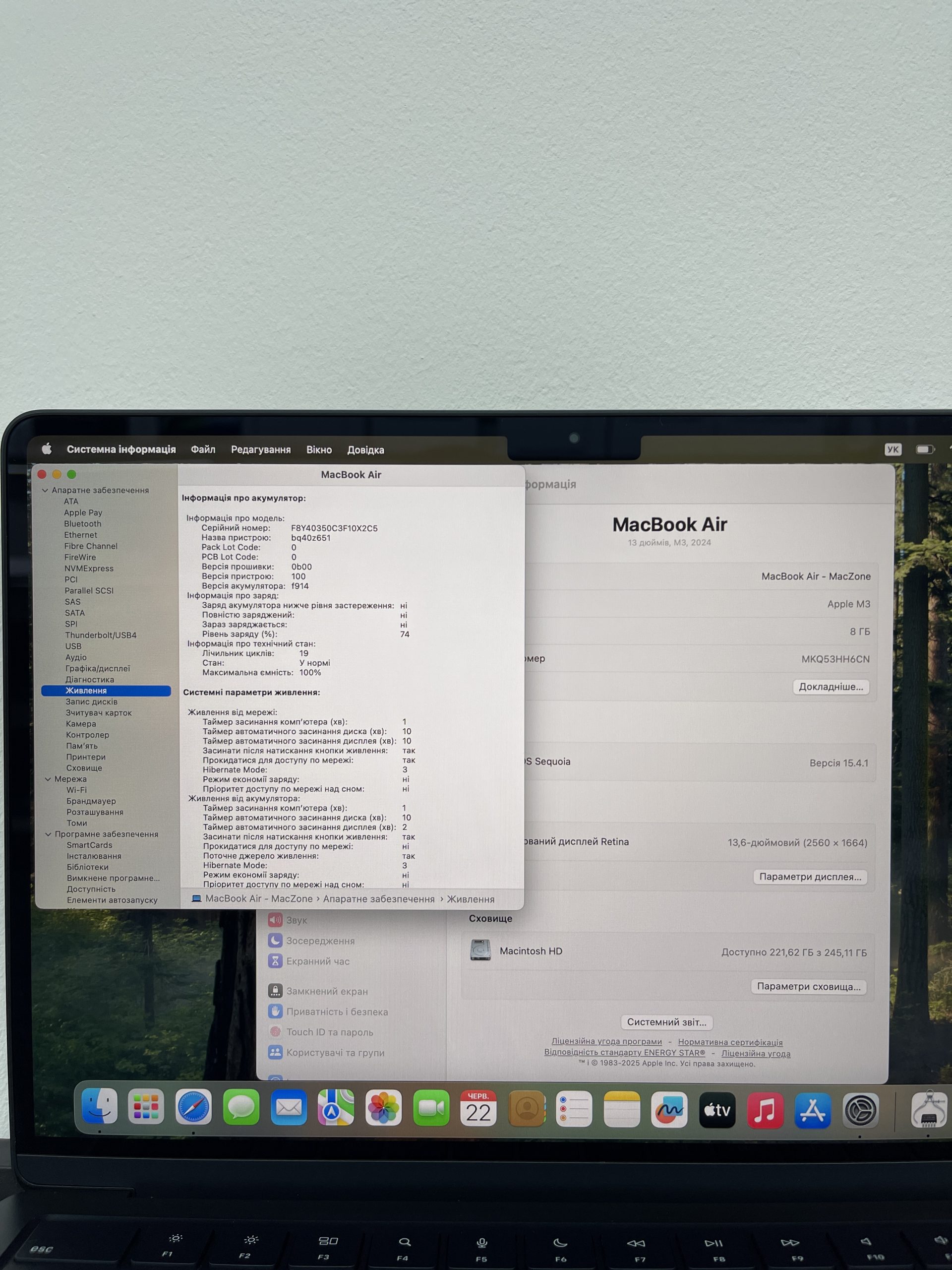Select Інсталювання under software section
The height and width of the screenshot is (1270, 952).
pos(94,856)
